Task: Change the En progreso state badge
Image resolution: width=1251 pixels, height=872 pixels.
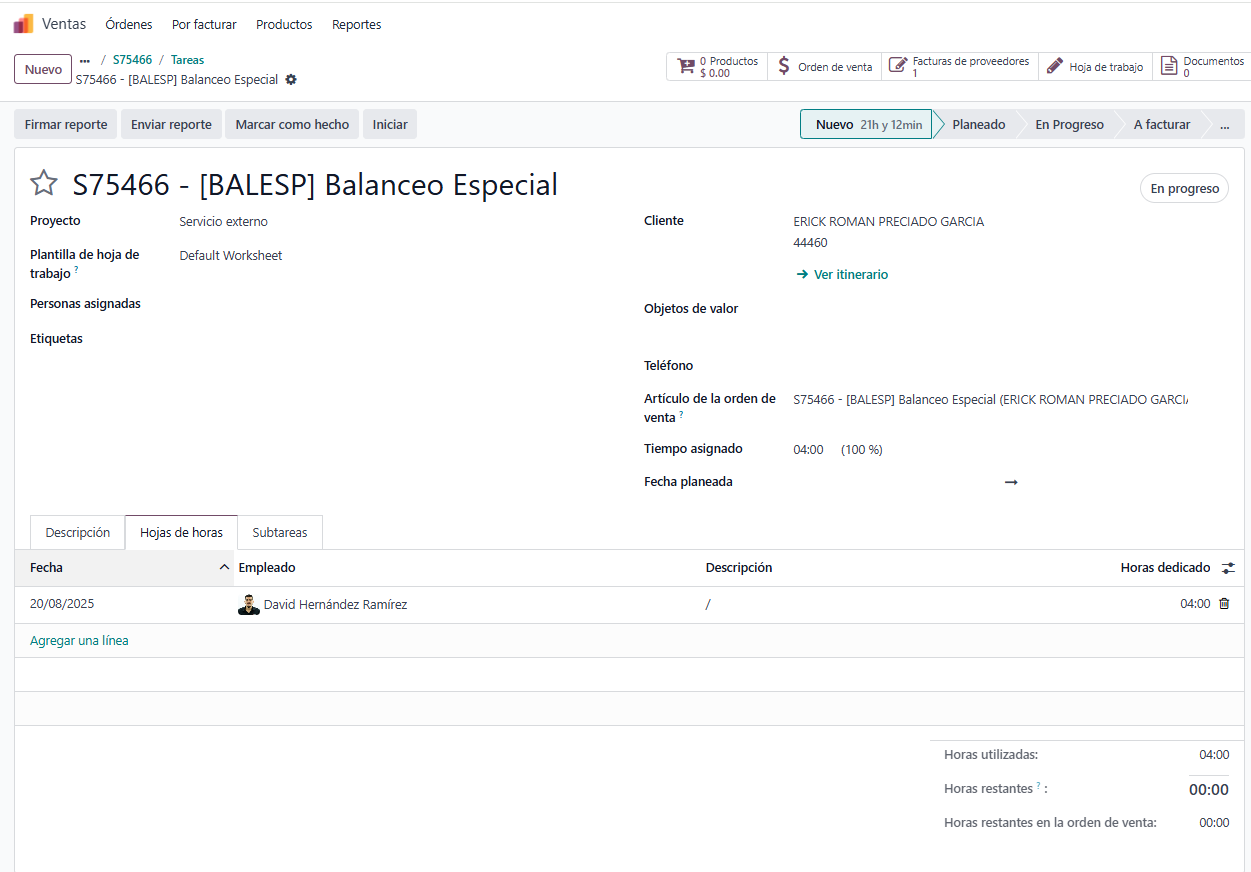Action: click(x=1184, y=189)
